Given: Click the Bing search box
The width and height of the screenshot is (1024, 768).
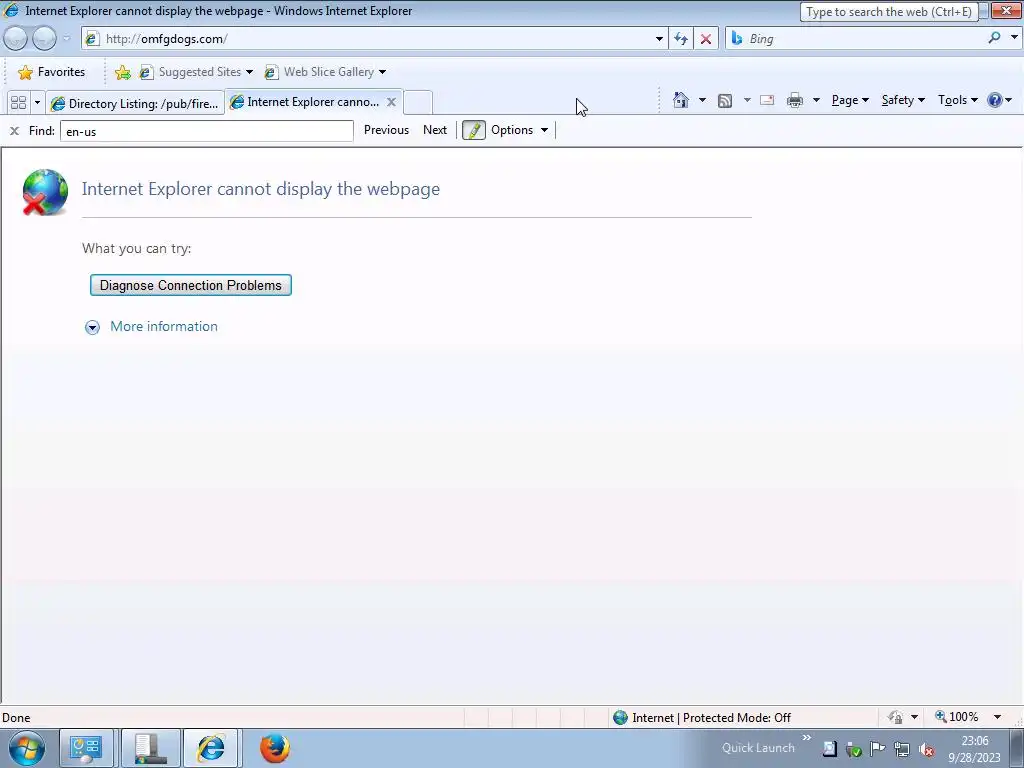Looking at the screenshot, I should point(856,39).
